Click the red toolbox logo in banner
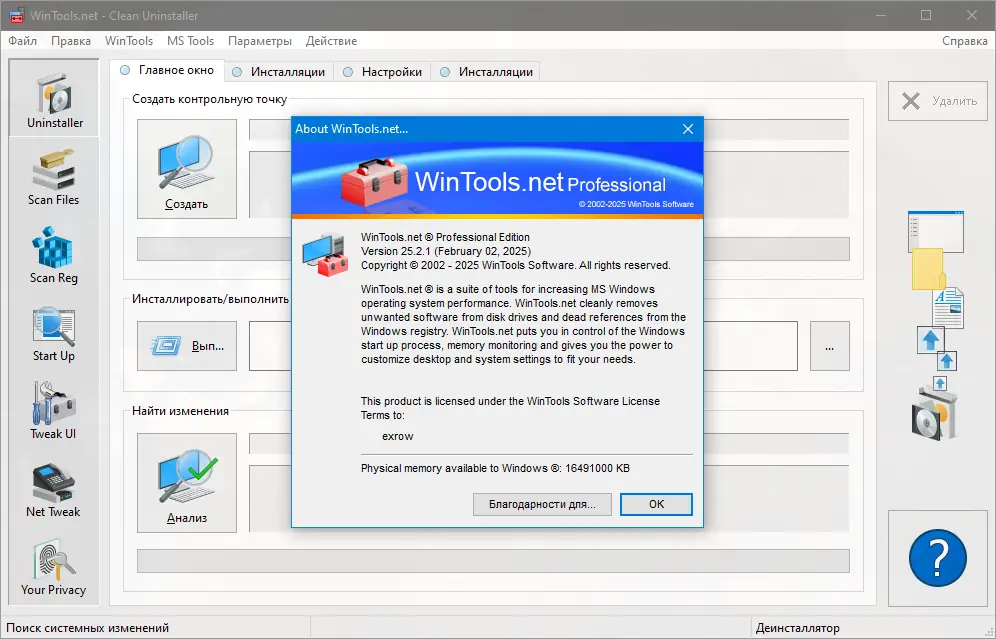This screenshot has width=996, height=639. [374, 181]
